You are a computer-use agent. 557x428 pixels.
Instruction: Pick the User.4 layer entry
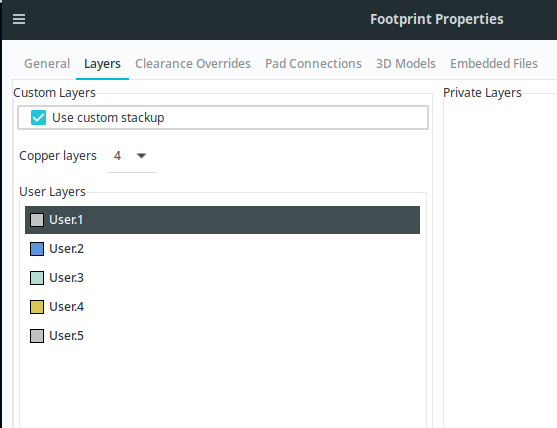click(x=222, y=307)
